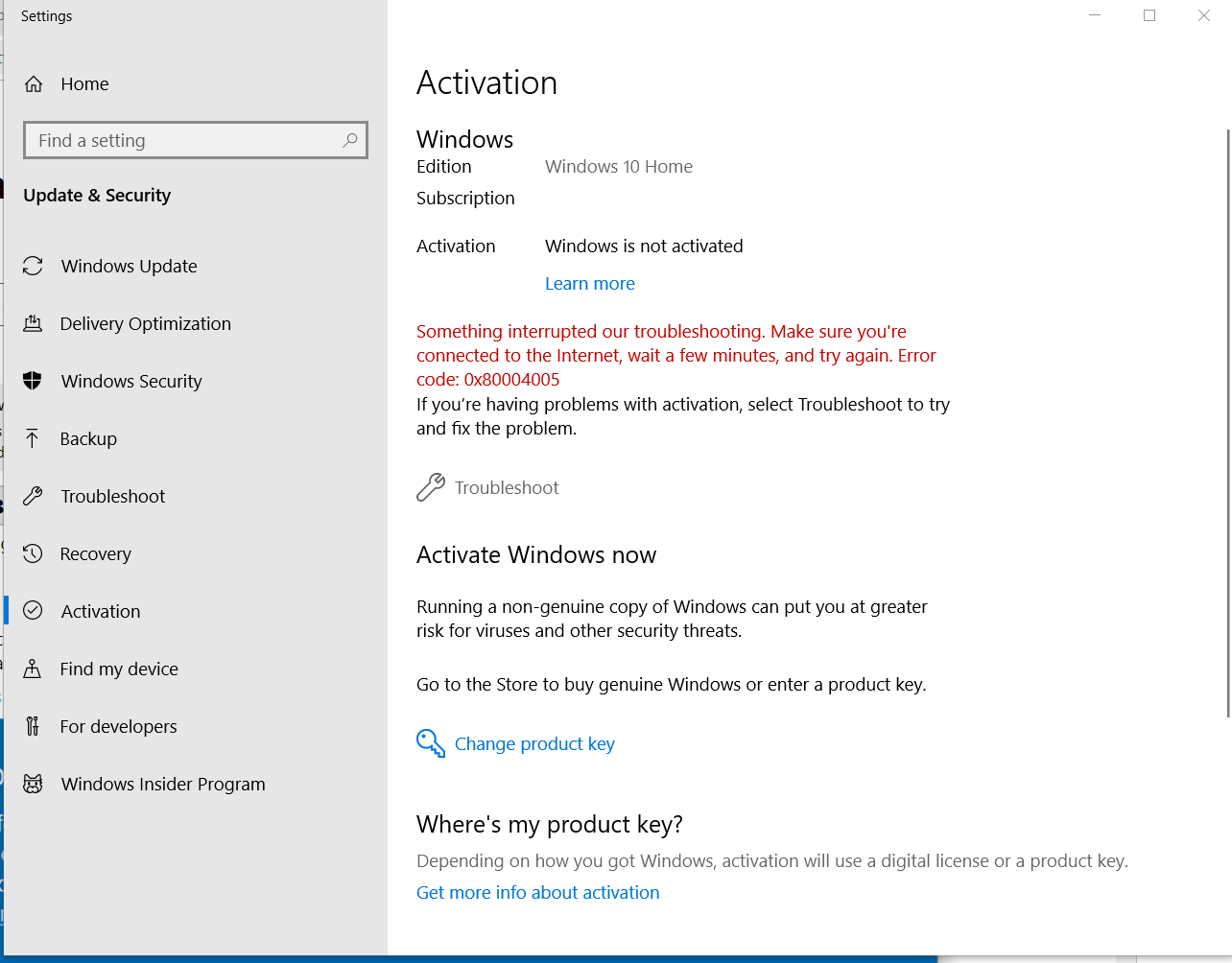
Task: Click the Change product key link
Action: 534,743
